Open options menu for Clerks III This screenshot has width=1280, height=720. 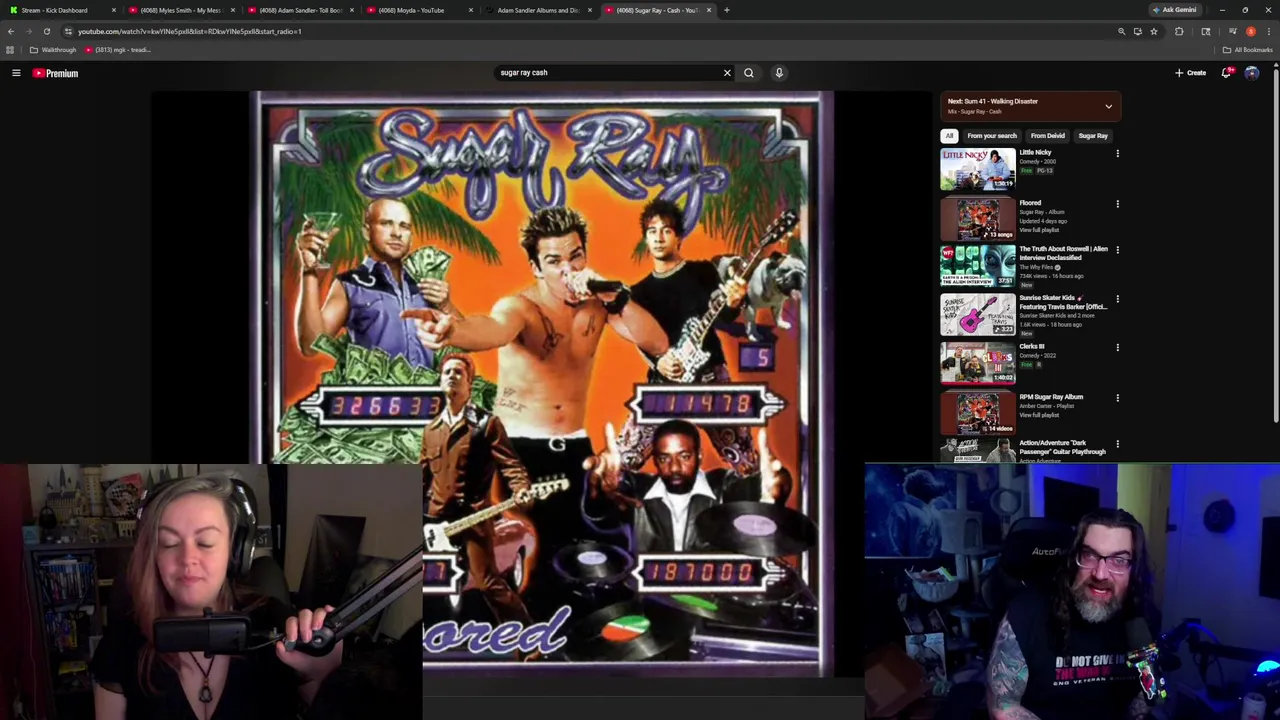click(x=1117, y=348)
